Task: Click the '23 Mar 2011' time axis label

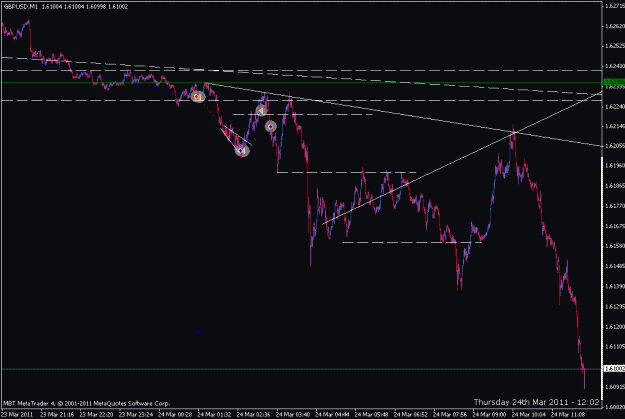Action: pyautogui.click(x=17, y=415)
